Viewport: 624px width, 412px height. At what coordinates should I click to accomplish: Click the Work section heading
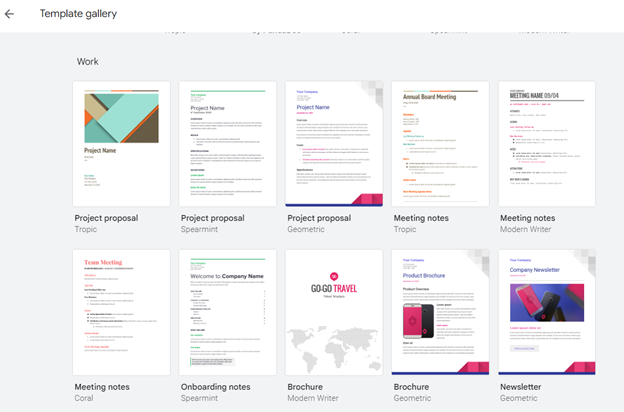[88, 62]
